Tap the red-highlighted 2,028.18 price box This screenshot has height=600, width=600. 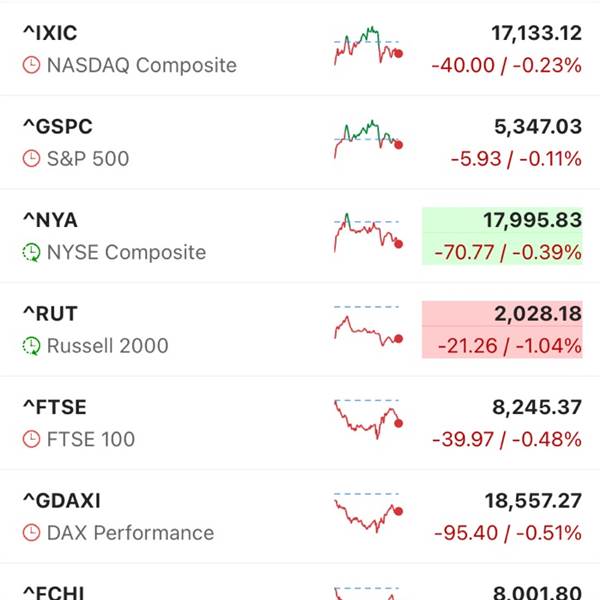pyautogui.click(x=502, y=329)
